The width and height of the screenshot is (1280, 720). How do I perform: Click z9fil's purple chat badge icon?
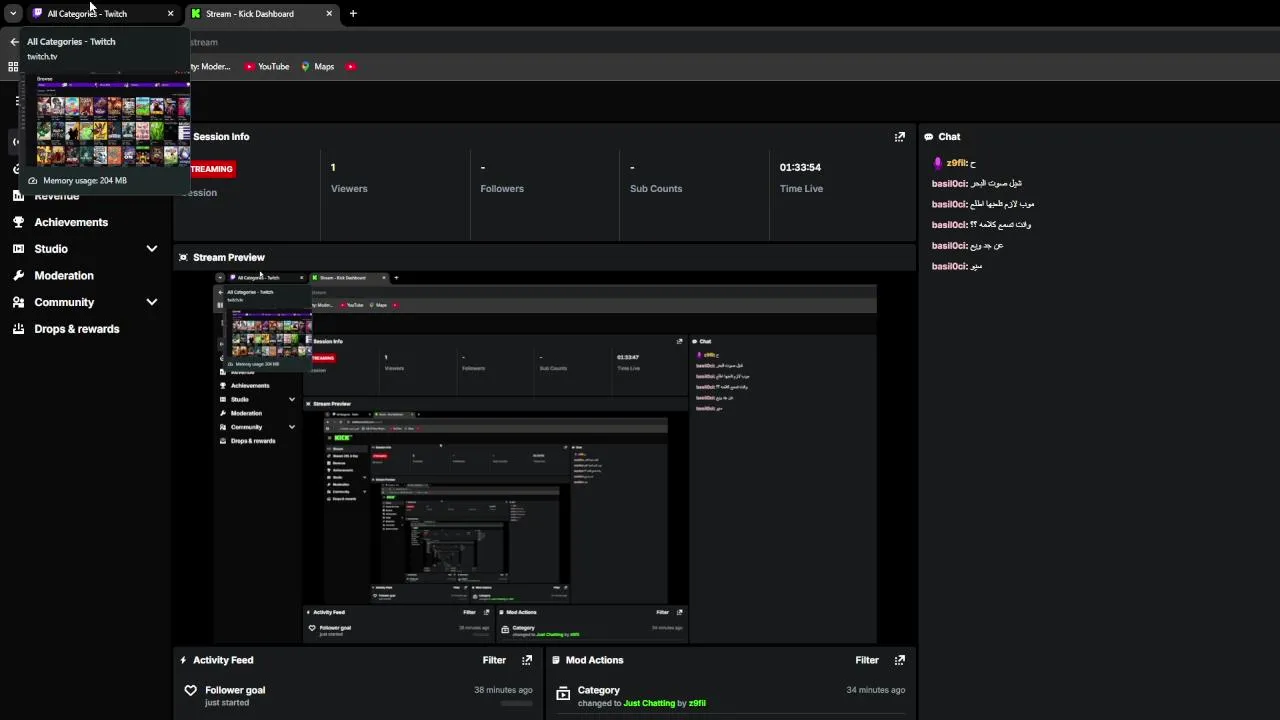click(937, 163)
